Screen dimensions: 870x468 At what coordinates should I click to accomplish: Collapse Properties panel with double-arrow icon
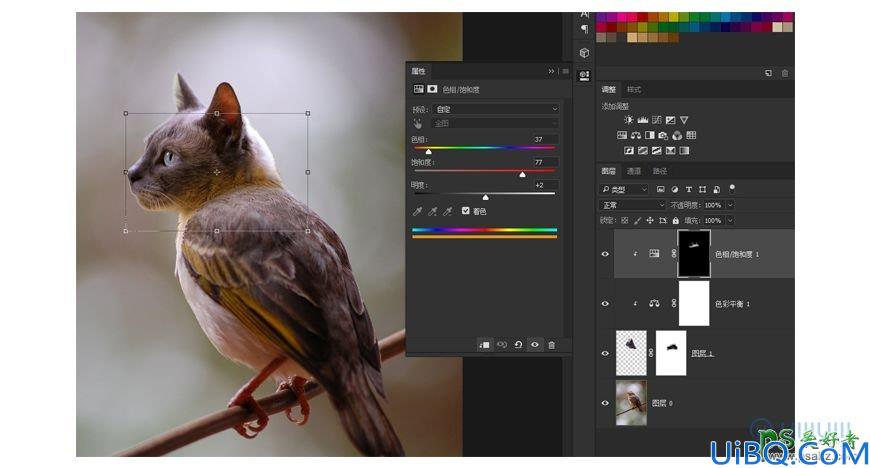point(551,71)
